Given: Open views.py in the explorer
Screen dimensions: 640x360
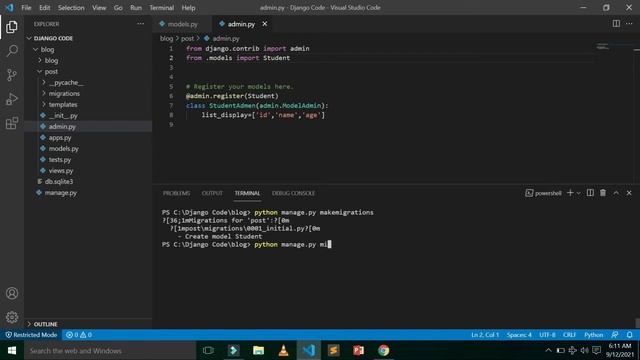Looking at the screenshot, I should [88, 171].
